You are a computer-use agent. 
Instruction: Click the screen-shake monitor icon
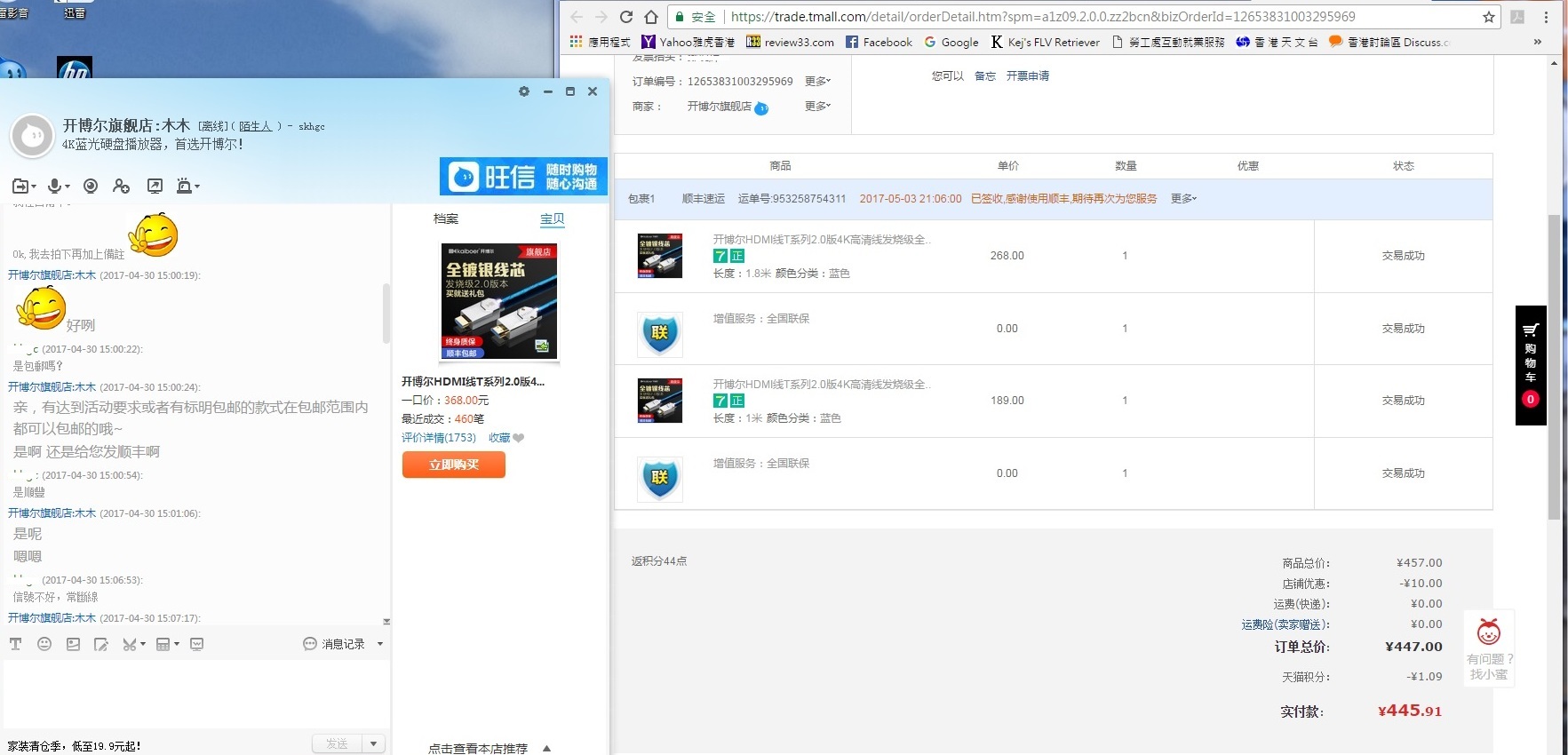(197, 644)
